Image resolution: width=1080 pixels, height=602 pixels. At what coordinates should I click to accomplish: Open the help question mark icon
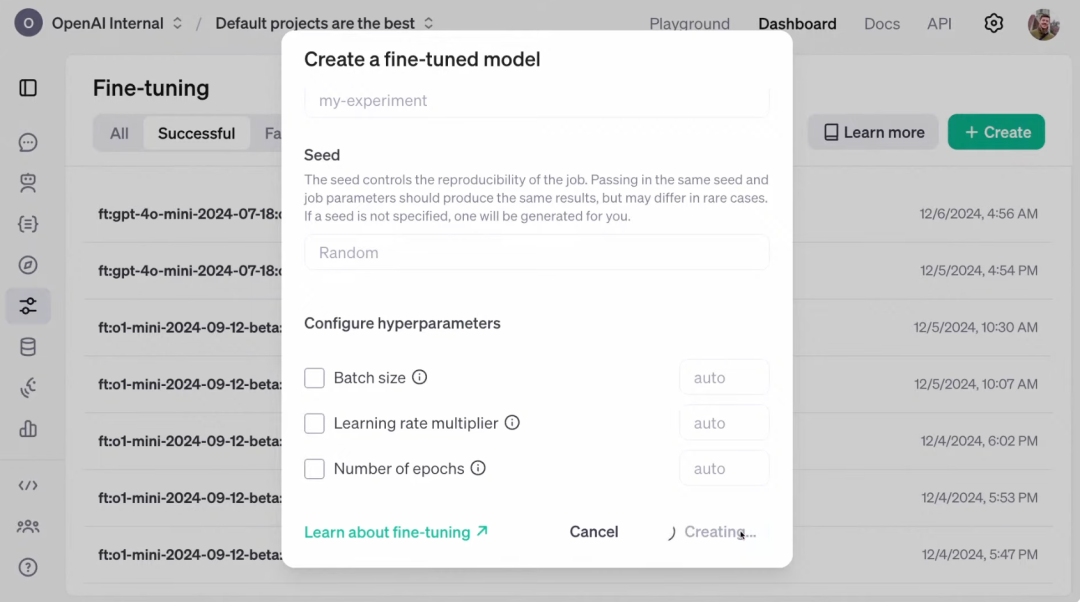click(x=28, y=567)
